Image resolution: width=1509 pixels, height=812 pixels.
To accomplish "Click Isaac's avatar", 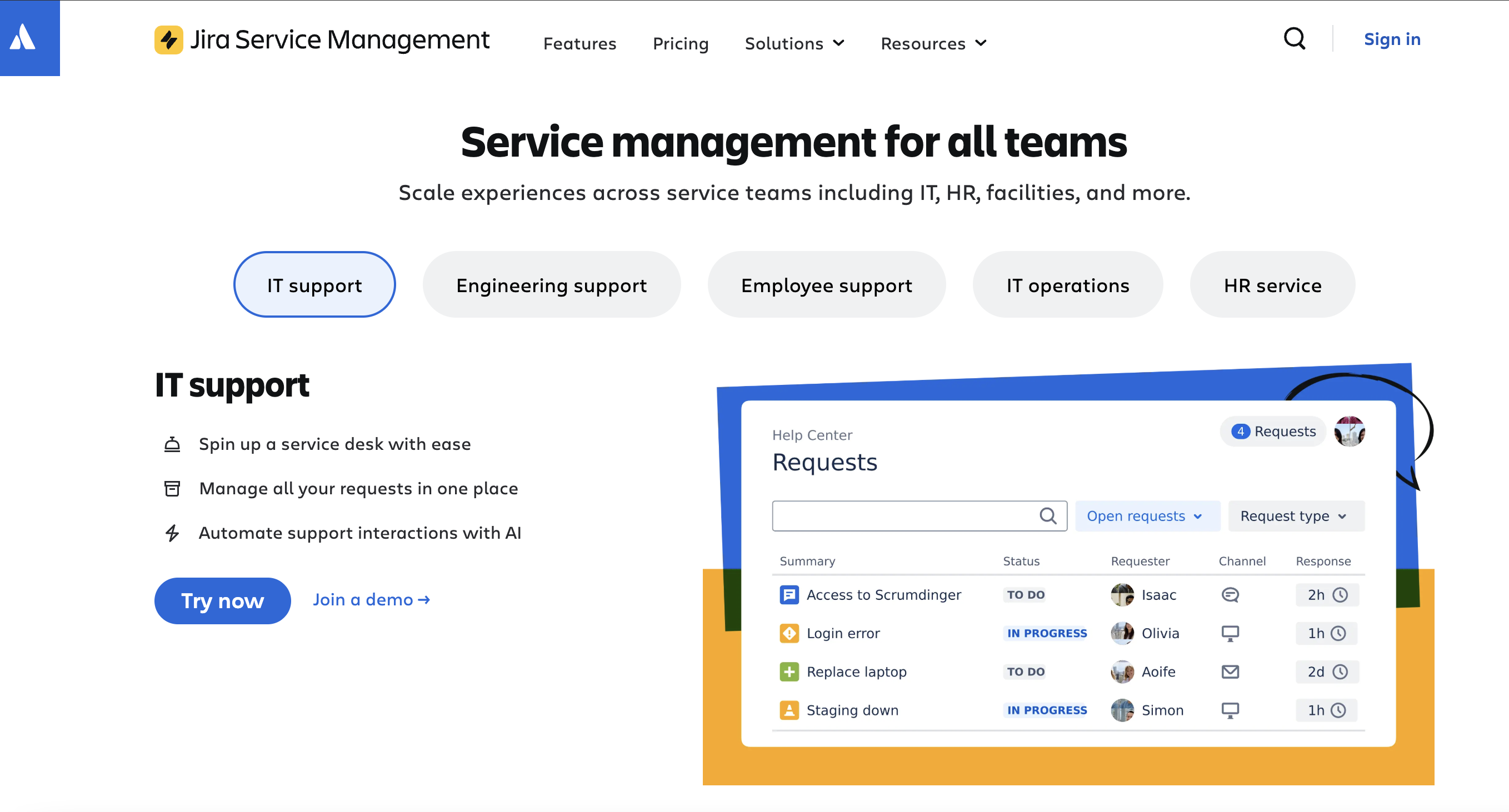I will (1122, 595).
